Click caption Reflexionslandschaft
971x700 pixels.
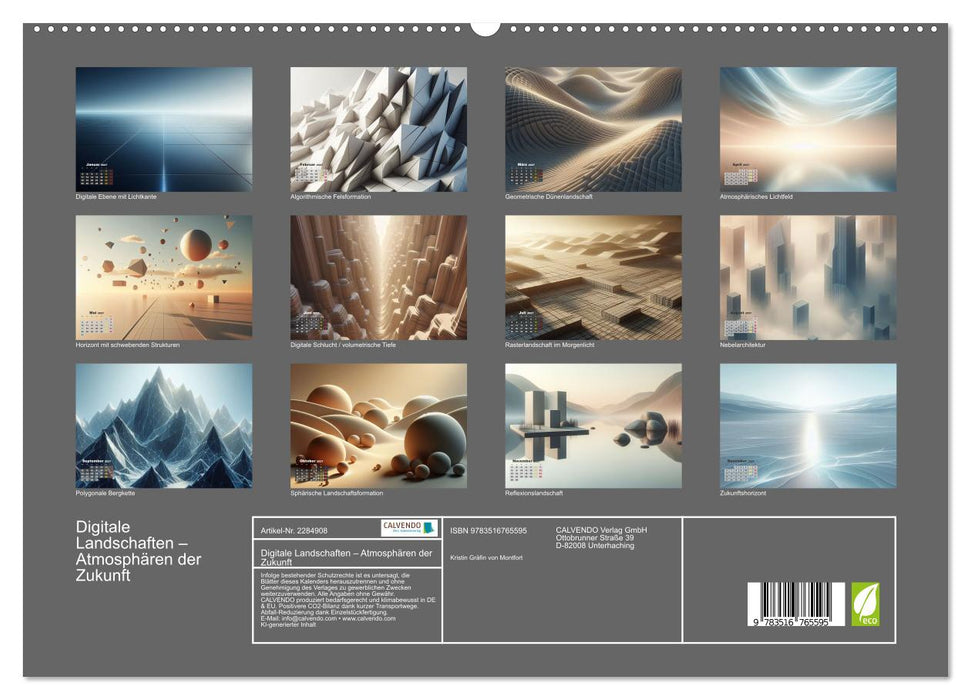click(x=534, y=493)
